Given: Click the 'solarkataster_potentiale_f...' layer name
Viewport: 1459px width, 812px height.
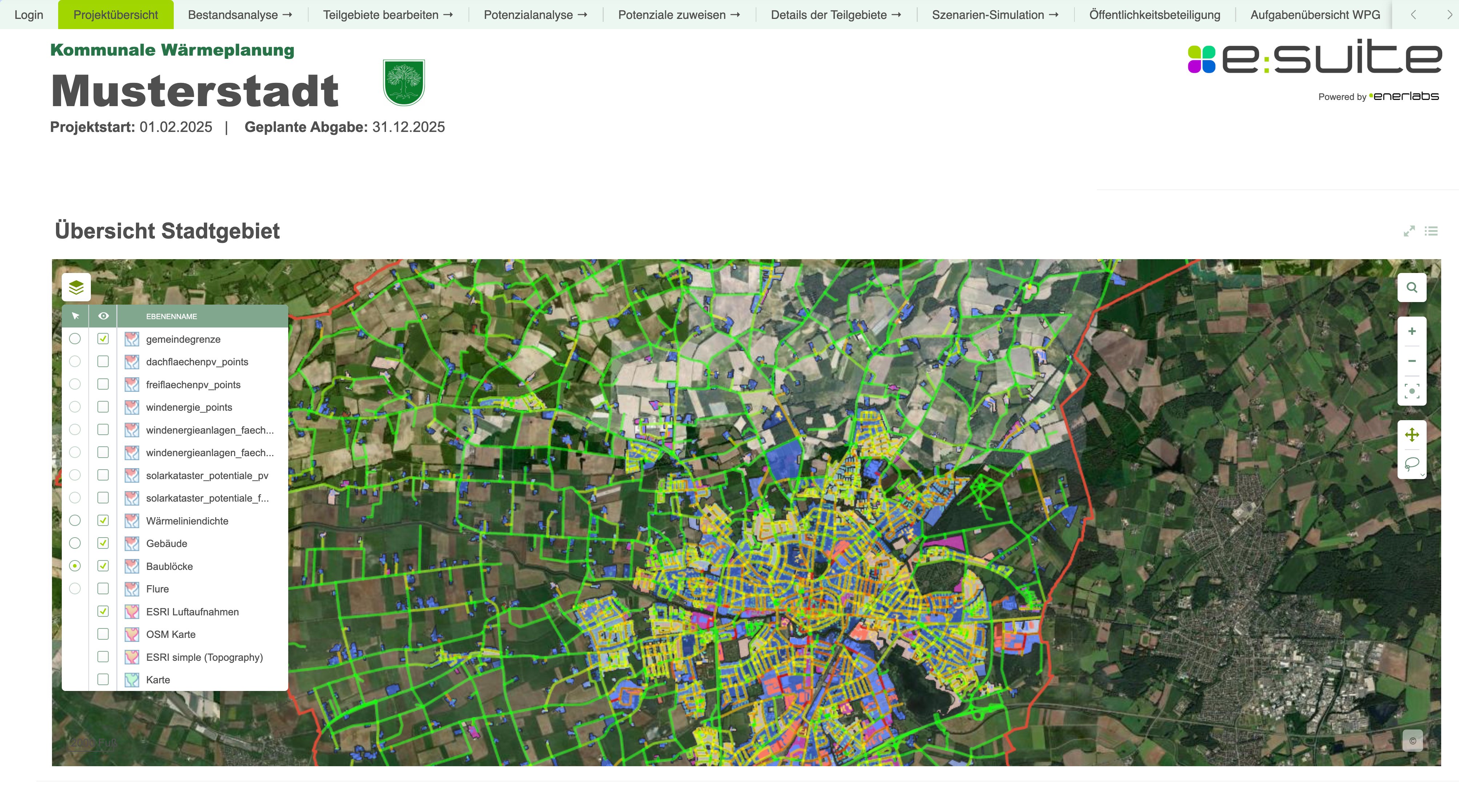Looking at the screenshot, I should (x=207, y=498).
